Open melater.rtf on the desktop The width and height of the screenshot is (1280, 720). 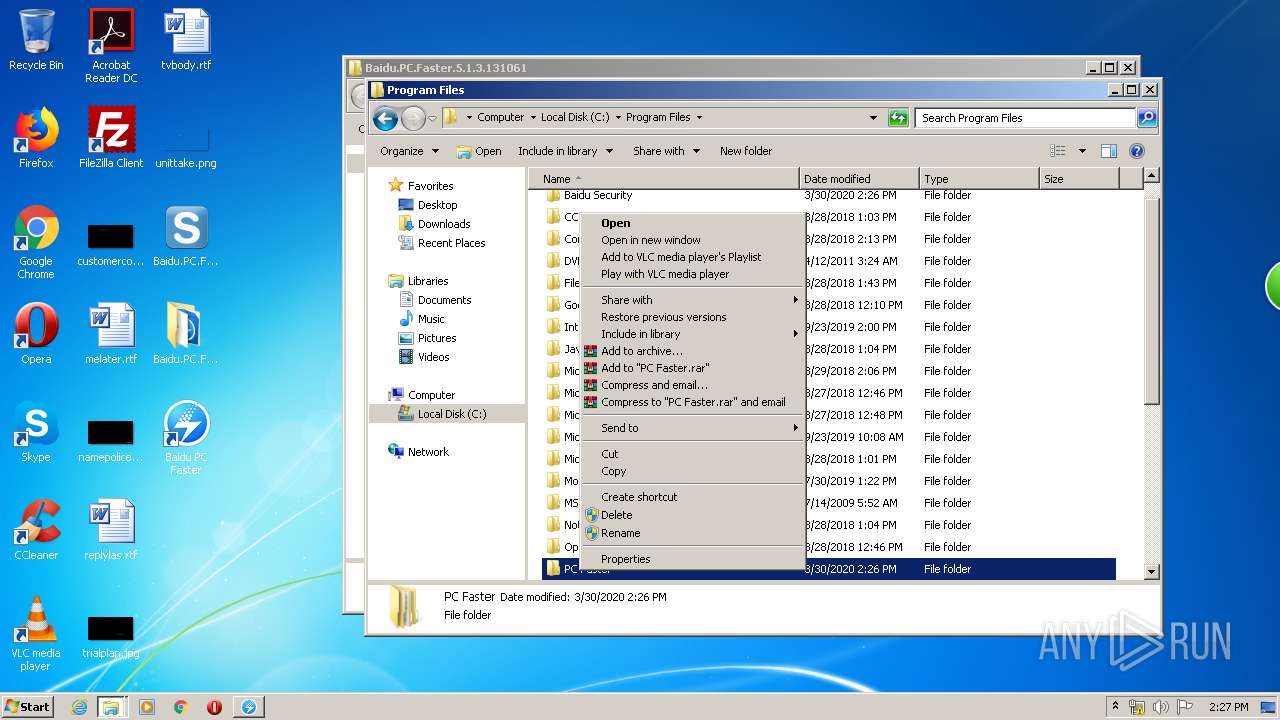[111, 334]
